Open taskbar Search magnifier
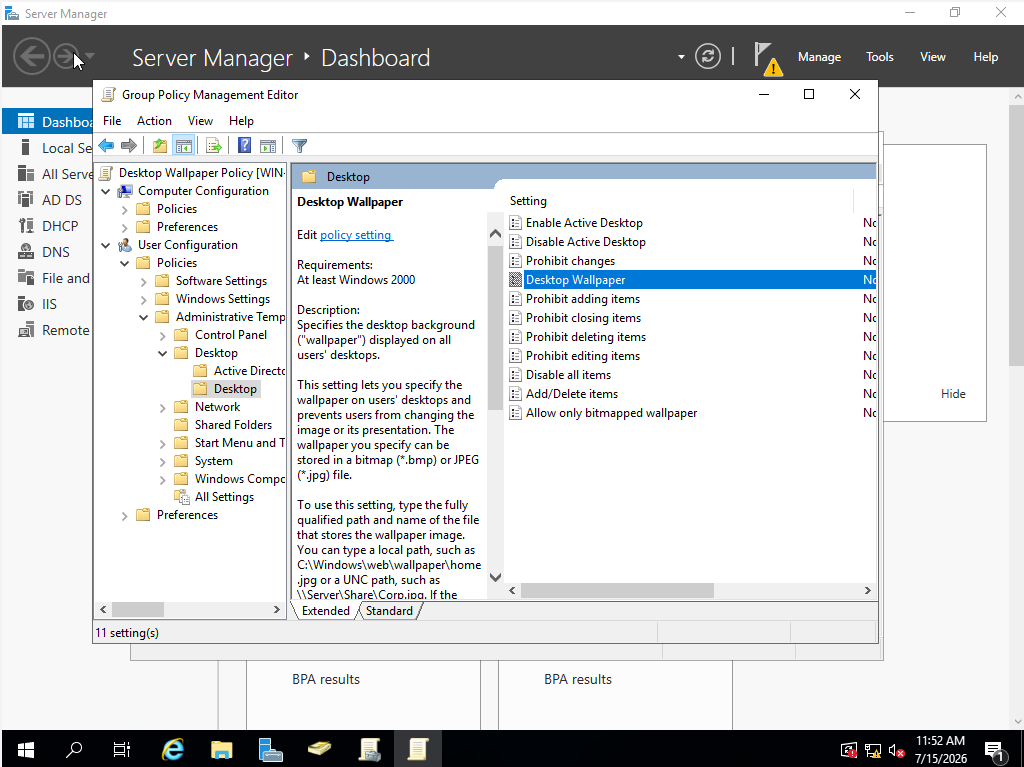 coord(74,749)
